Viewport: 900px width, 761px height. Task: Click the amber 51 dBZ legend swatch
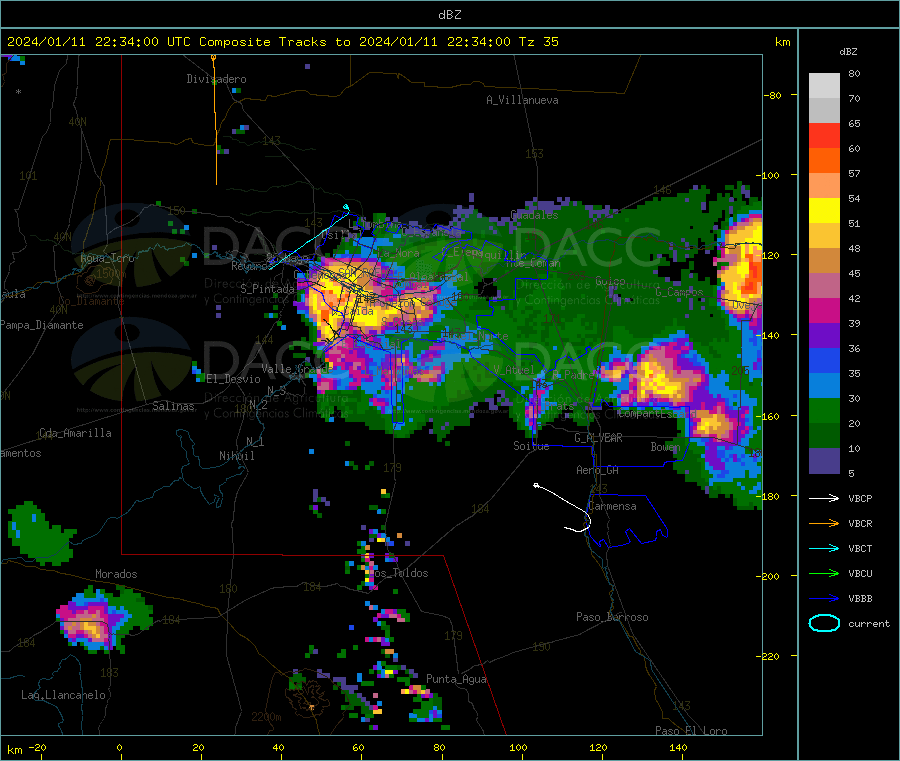[824, 235]
